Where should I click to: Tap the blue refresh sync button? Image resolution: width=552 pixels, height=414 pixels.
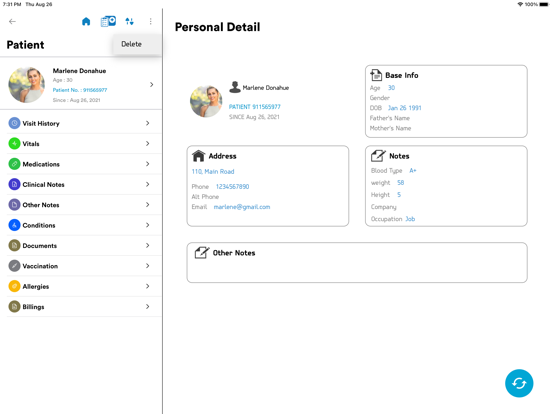(519, 383)
